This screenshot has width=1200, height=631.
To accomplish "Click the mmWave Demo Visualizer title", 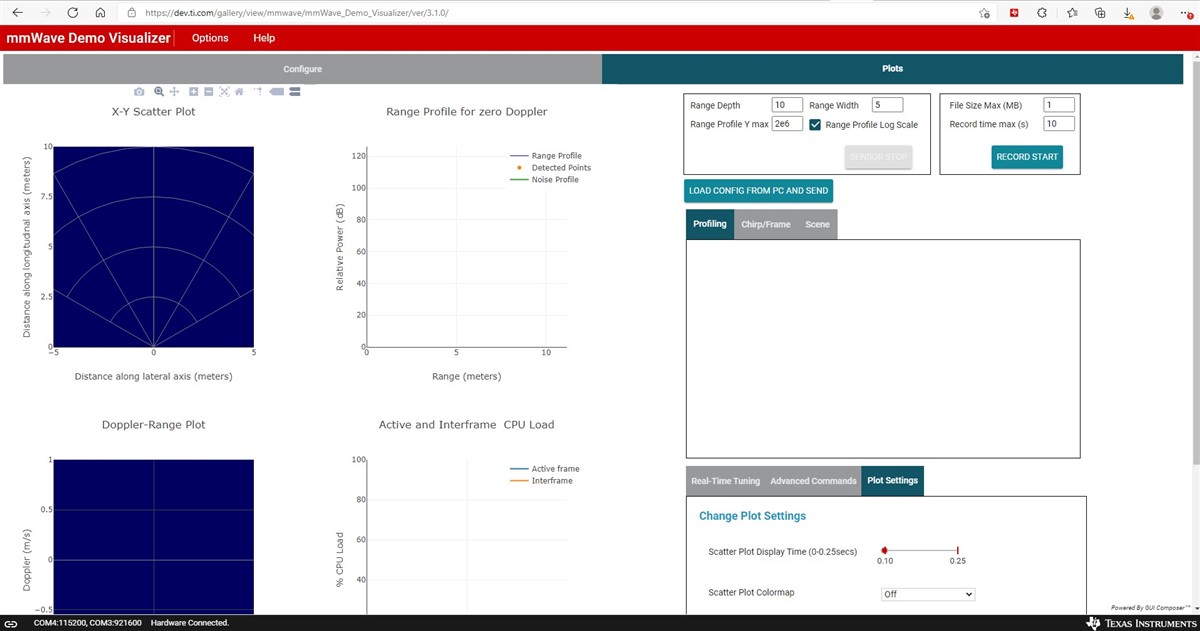I will pyautogui.click(x=88, y=38).
